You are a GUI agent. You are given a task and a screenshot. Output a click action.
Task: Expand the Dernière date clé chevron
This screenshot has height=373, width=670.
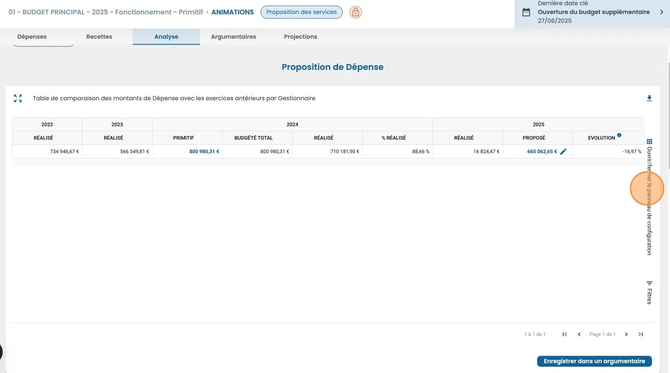661,12
